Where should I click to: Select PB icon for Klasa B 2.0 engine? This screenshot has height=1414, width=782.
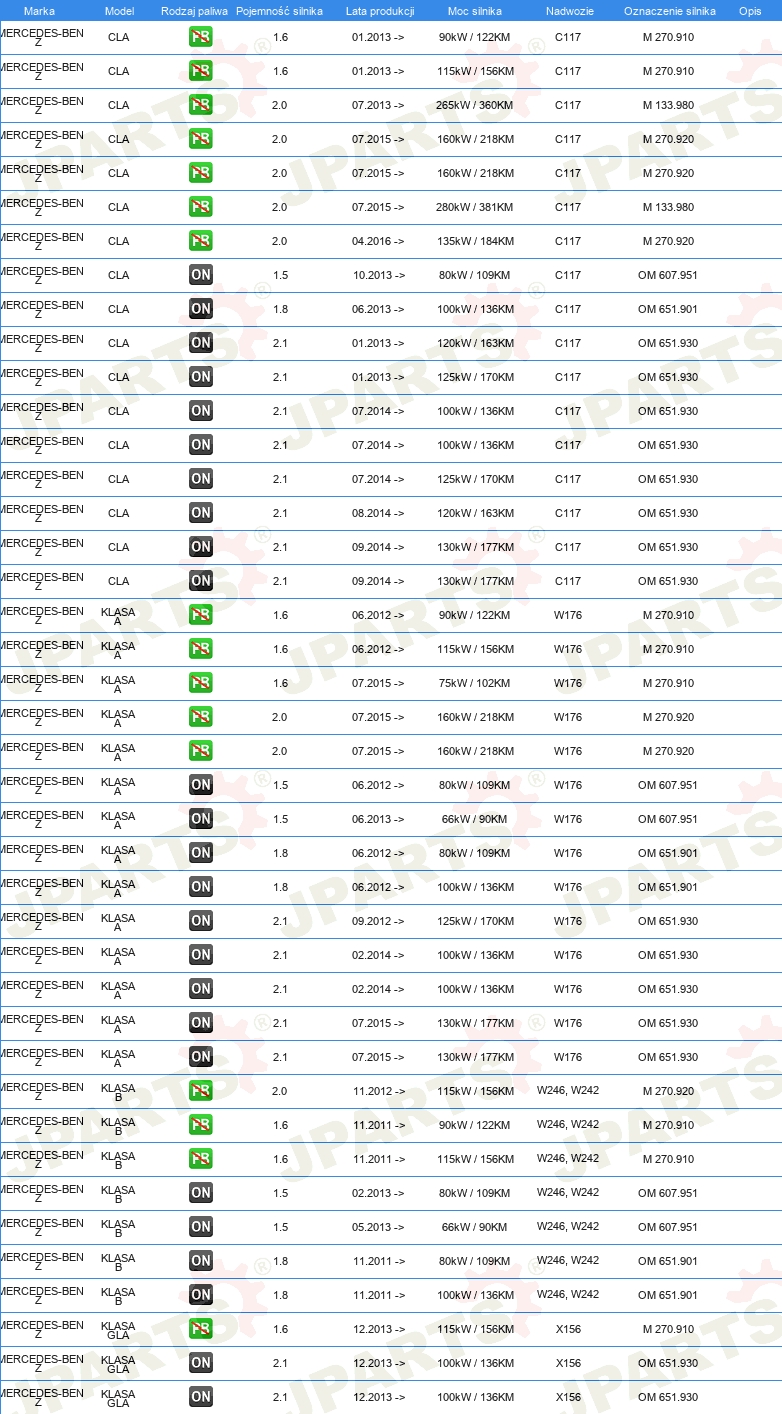(201, 1091)
